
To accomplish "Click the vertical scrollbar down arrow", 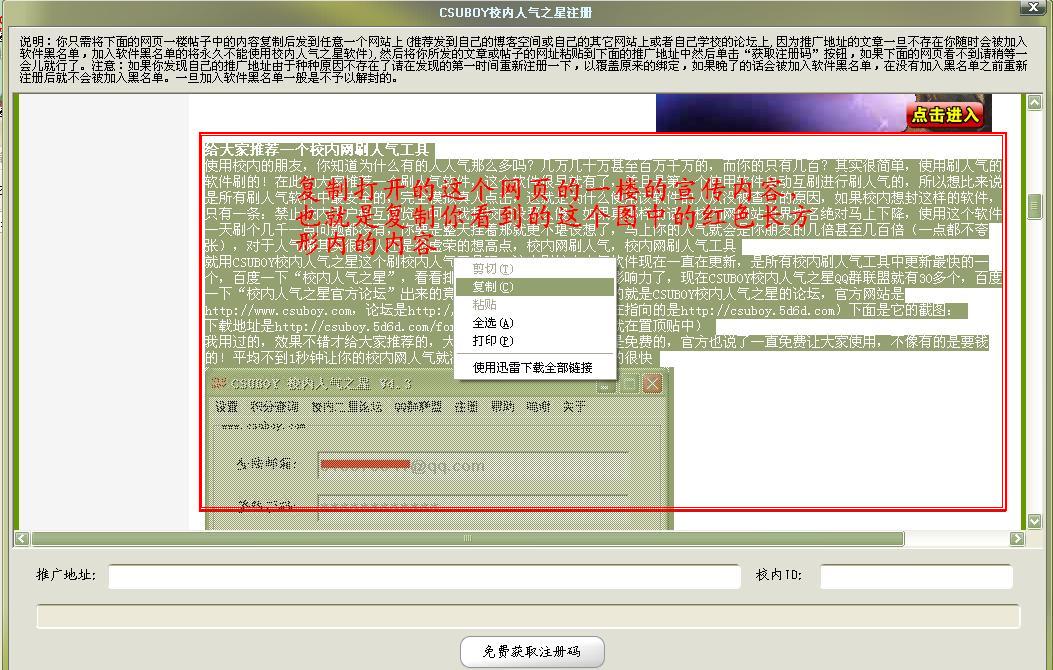I will 1034,521.
